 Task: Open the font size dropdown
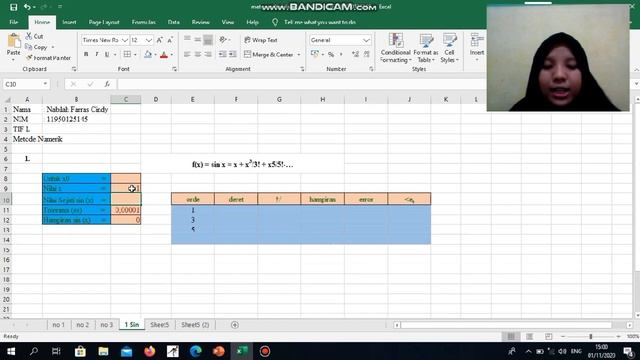point(149,40)
